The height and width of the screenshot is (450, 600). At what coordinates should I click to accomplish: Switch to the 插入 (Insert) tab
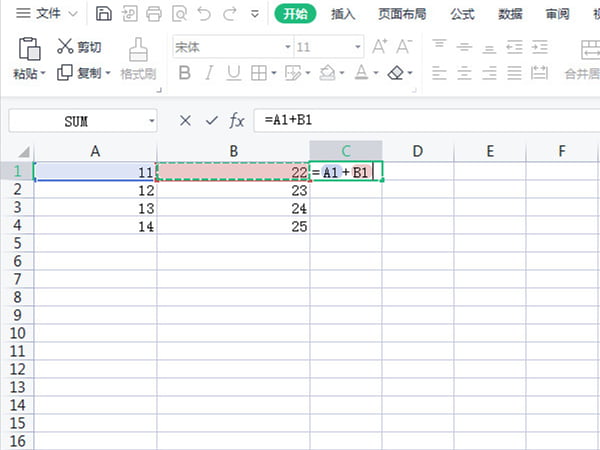[343, 14]
